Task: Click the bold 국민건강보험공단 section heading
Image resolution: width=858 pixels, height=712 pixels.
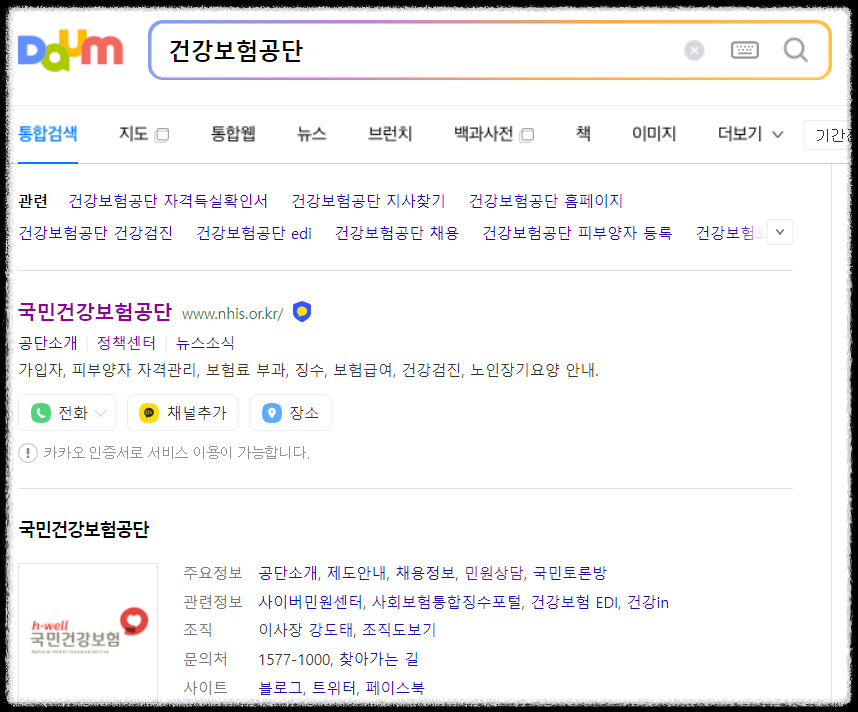Action: 84,529
